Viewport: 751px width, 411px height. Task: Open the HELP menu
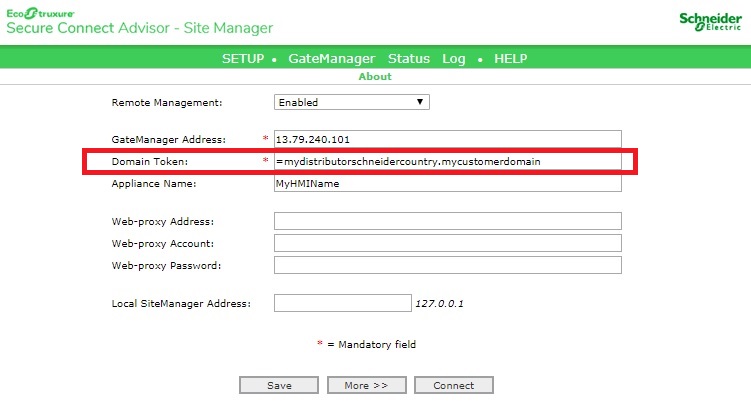[x=511, y=58]
